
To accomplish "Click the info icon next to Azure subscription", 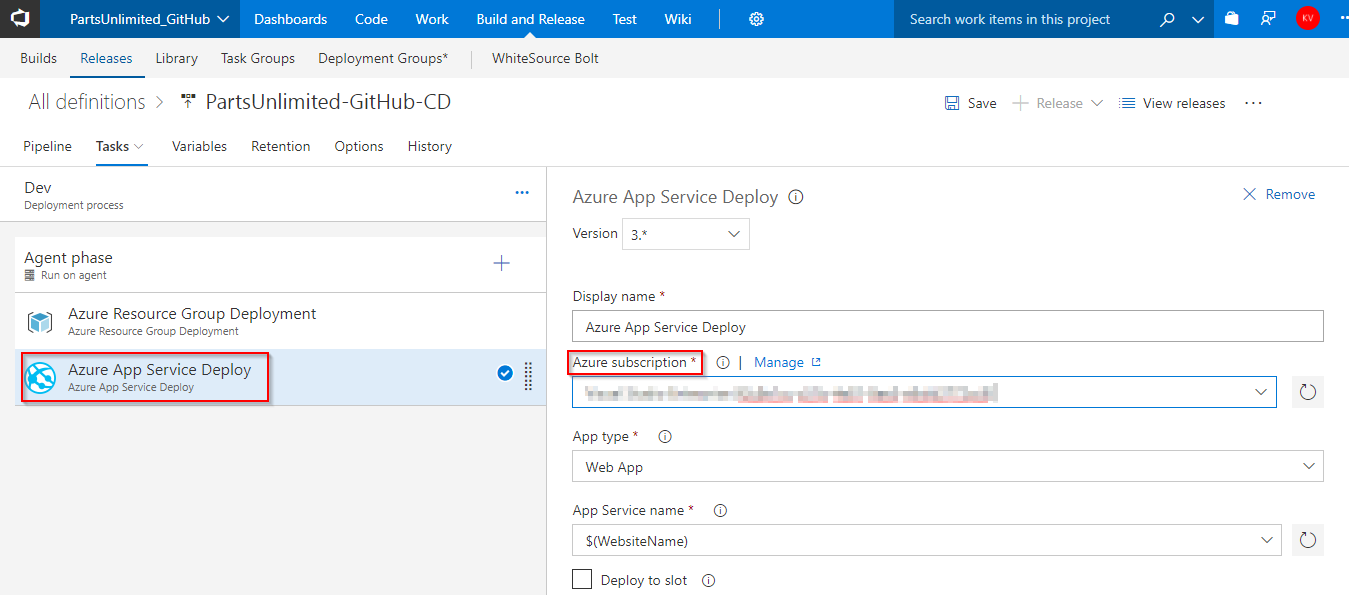I will 723,363.
